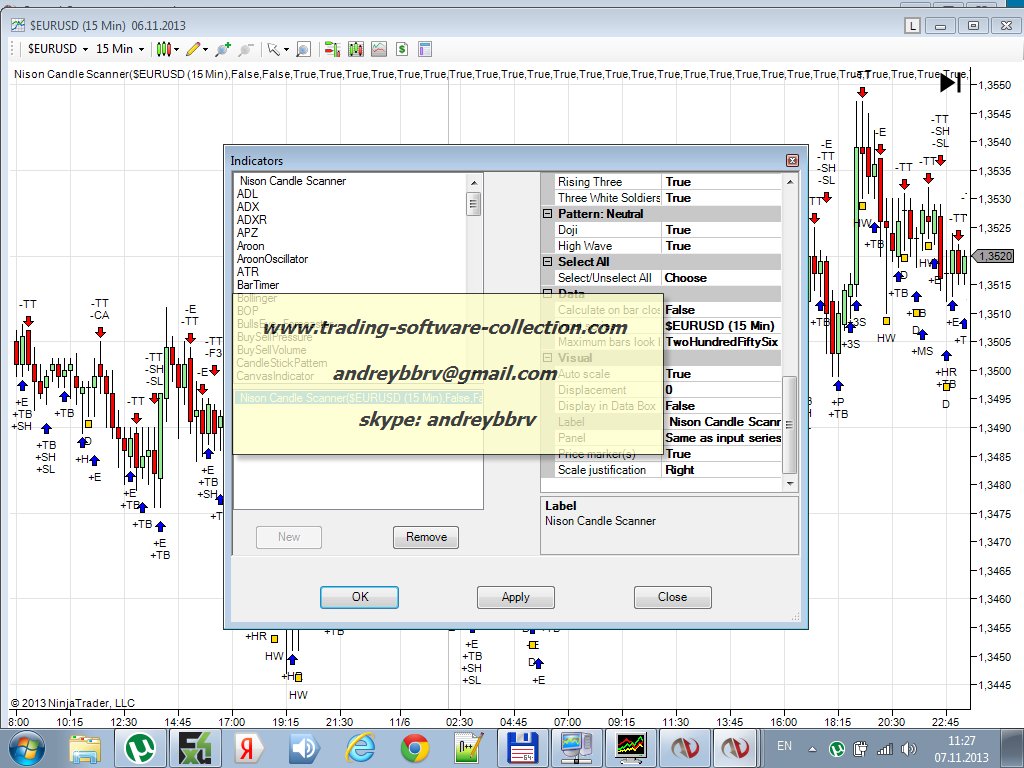Click the green dollar sign icon
The height and width of the screenshot is (768, 1024).
[402, 48]
